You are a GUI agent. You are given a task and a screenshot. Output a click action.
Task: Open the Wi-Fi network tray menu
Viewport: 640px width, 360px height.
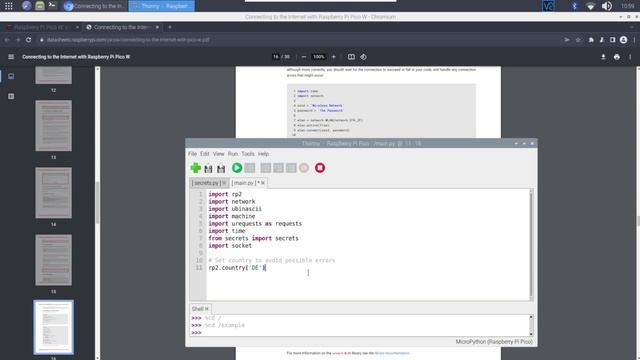(590, 6)
